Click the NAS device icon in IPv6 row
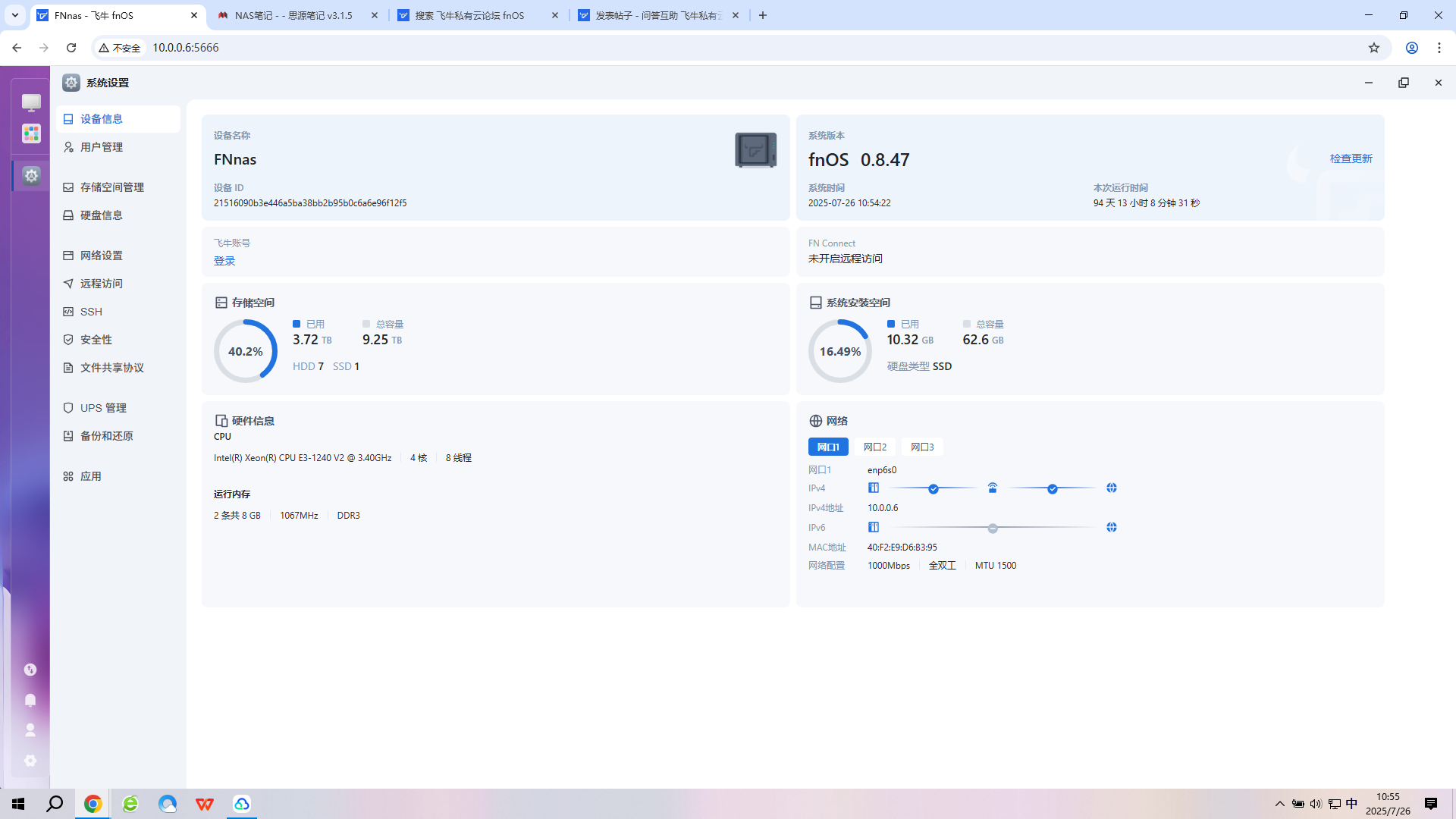Image resolution: width=1456 pixels, height=819 pixels. [874, 527]
